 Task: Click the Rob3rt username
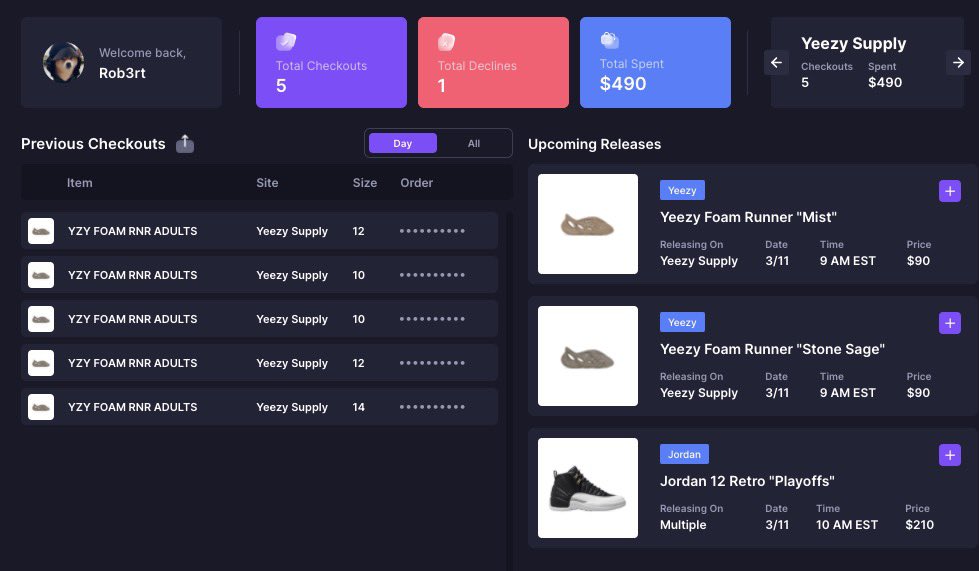(x=122, y=73)
